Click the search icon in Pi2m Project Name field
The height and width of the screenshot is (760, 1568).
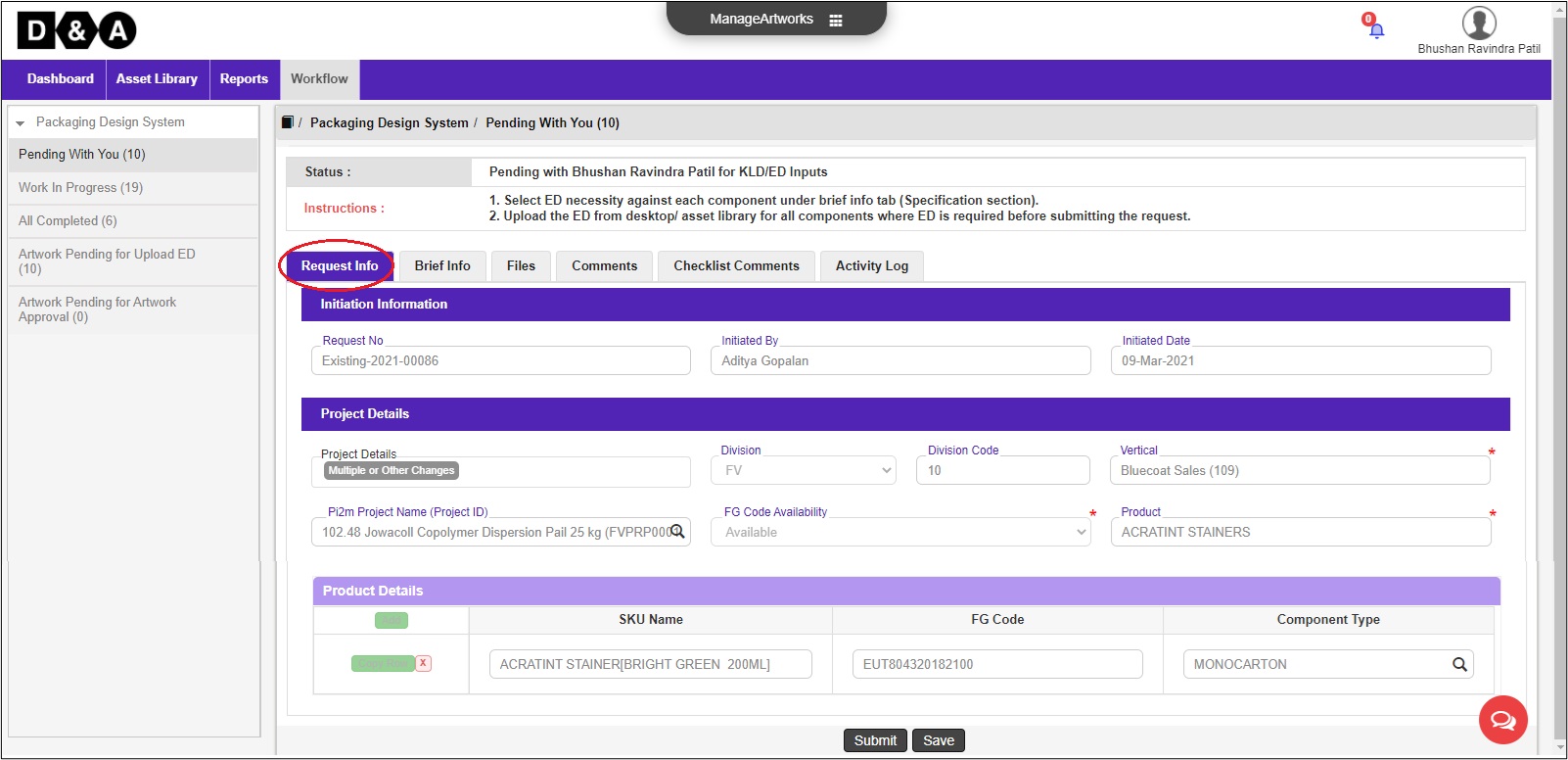[677, 532]
